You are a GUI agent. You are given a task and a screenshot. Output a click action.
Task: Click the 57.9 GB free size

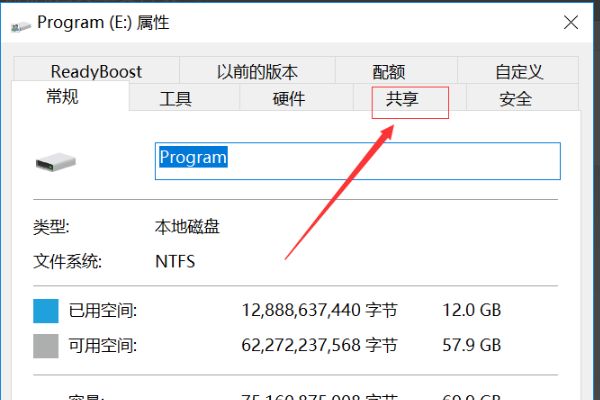pyautogui.click(x=471, y=345)
